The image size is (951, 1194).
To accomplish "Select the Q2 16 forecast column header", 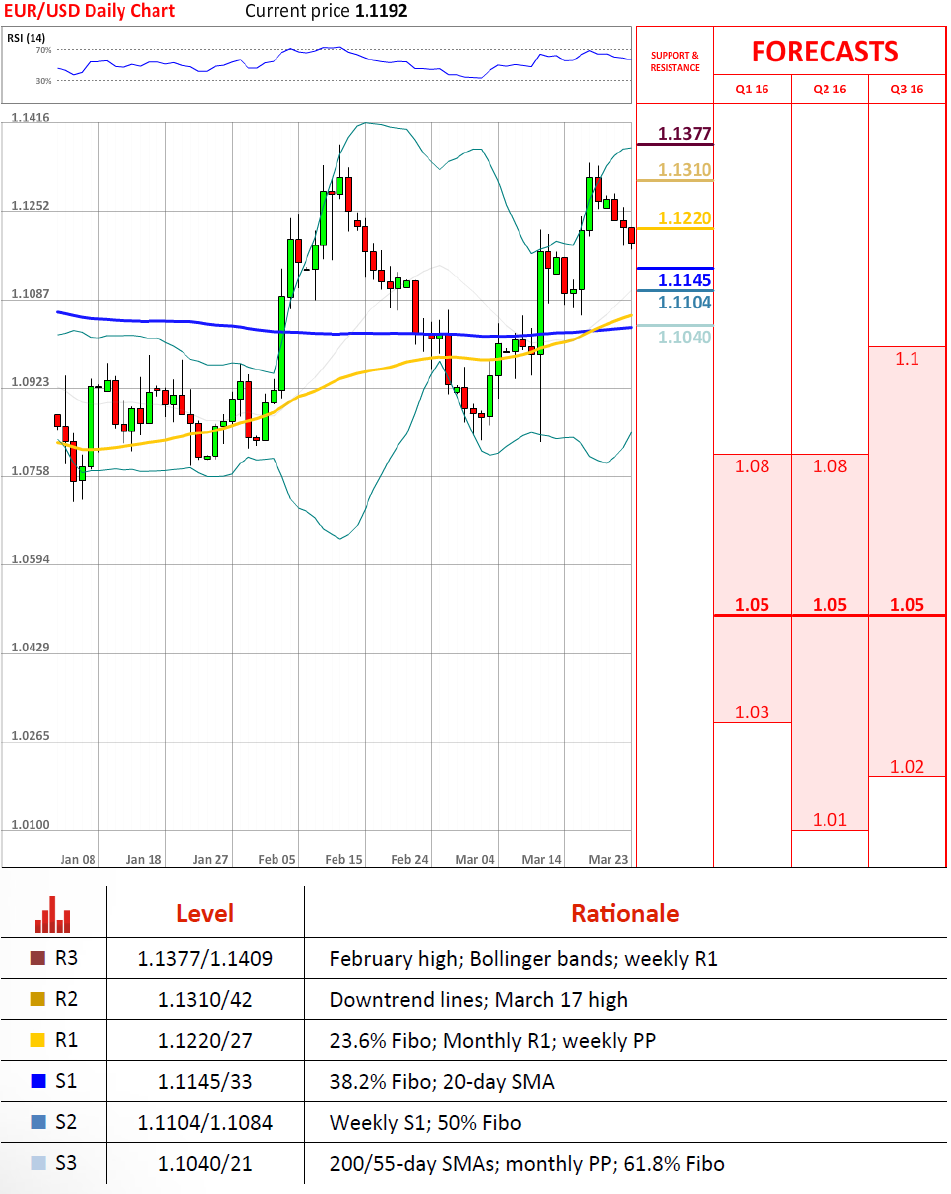I will pos(829,89).
